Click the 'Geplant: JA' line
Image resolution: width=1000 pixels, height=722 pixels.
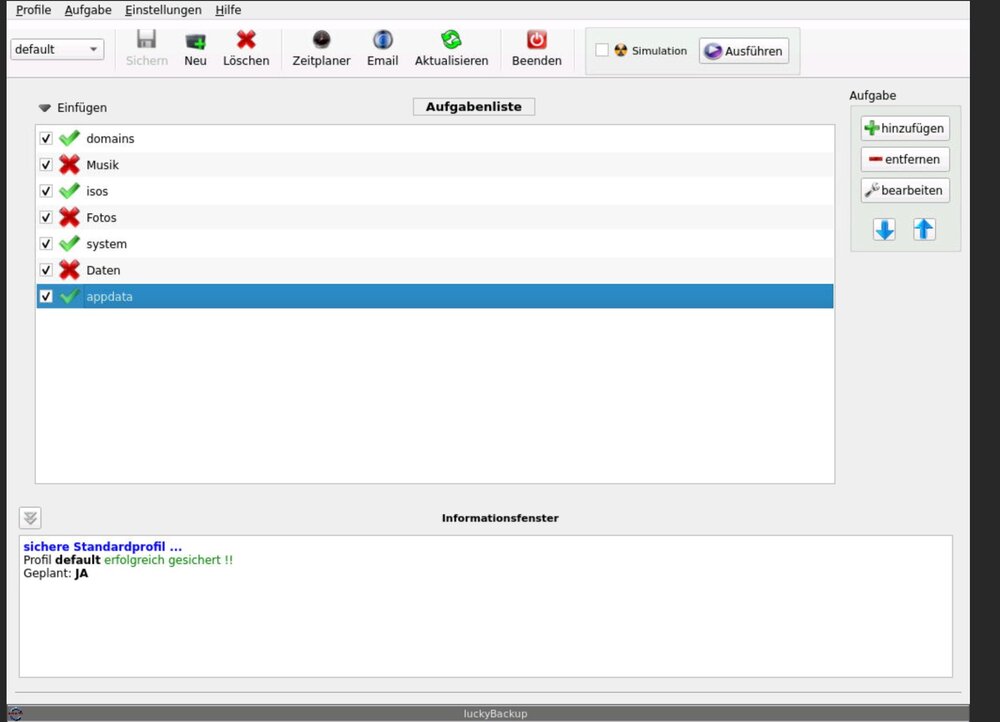(55, 573)
